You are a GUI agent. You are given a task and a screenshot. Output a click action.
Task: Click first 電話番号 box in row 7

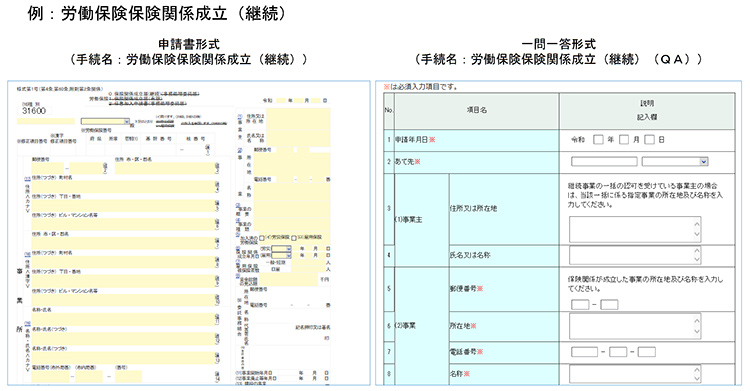coord(585,352)
